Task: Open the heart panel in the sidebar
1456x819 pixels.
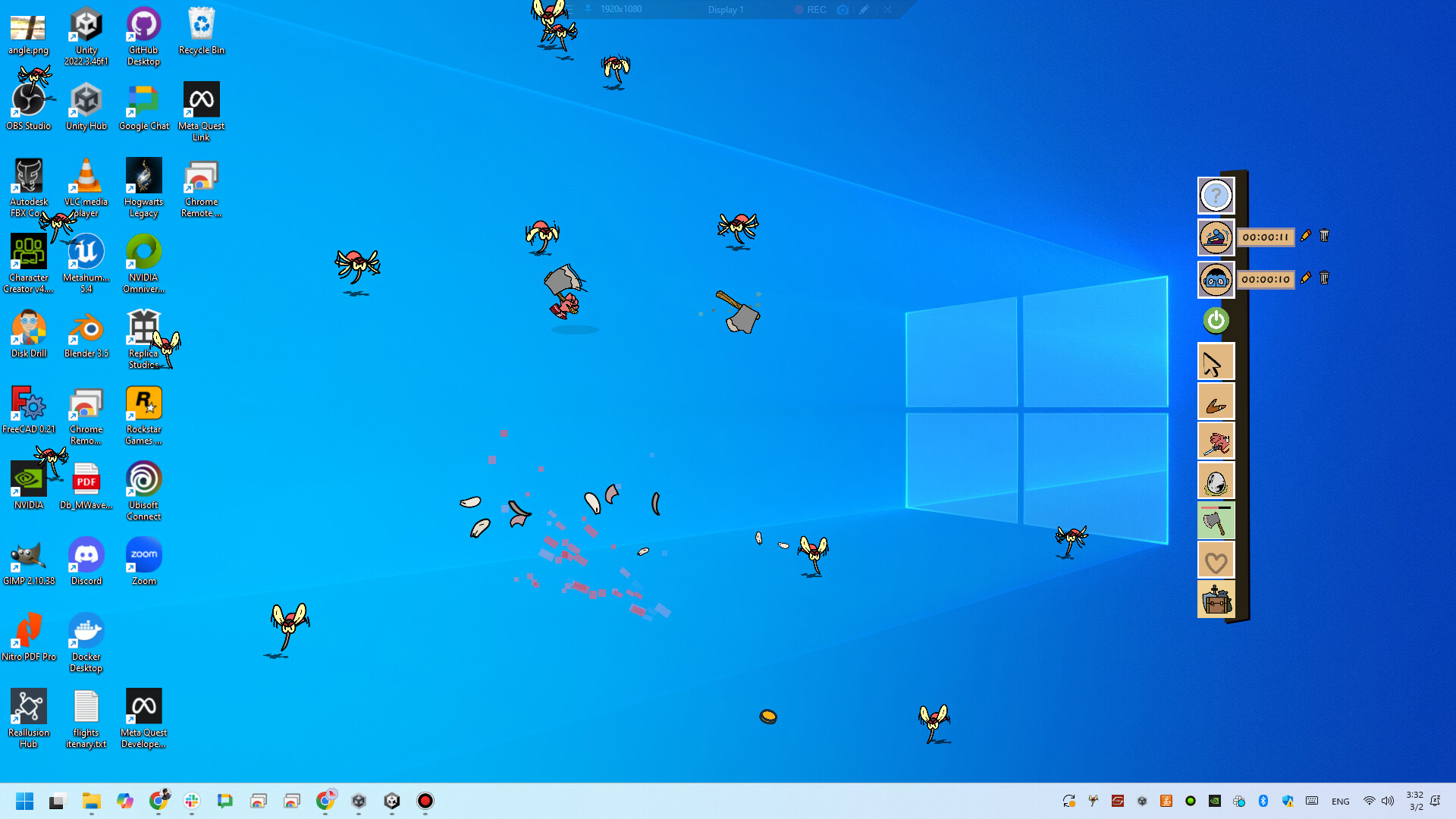Action: pos(1215,561)
